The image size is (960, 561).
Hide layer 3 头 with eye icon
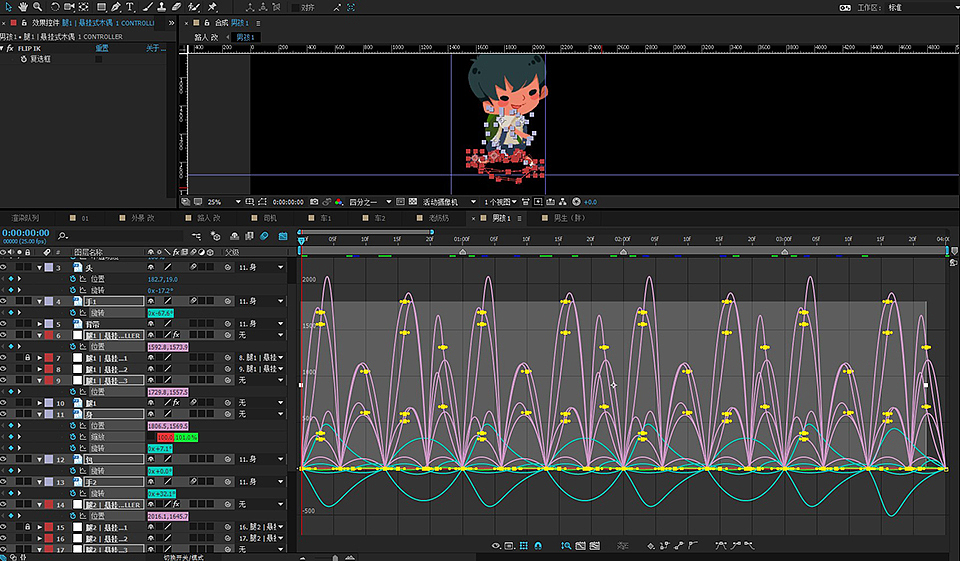pos(4,267)
